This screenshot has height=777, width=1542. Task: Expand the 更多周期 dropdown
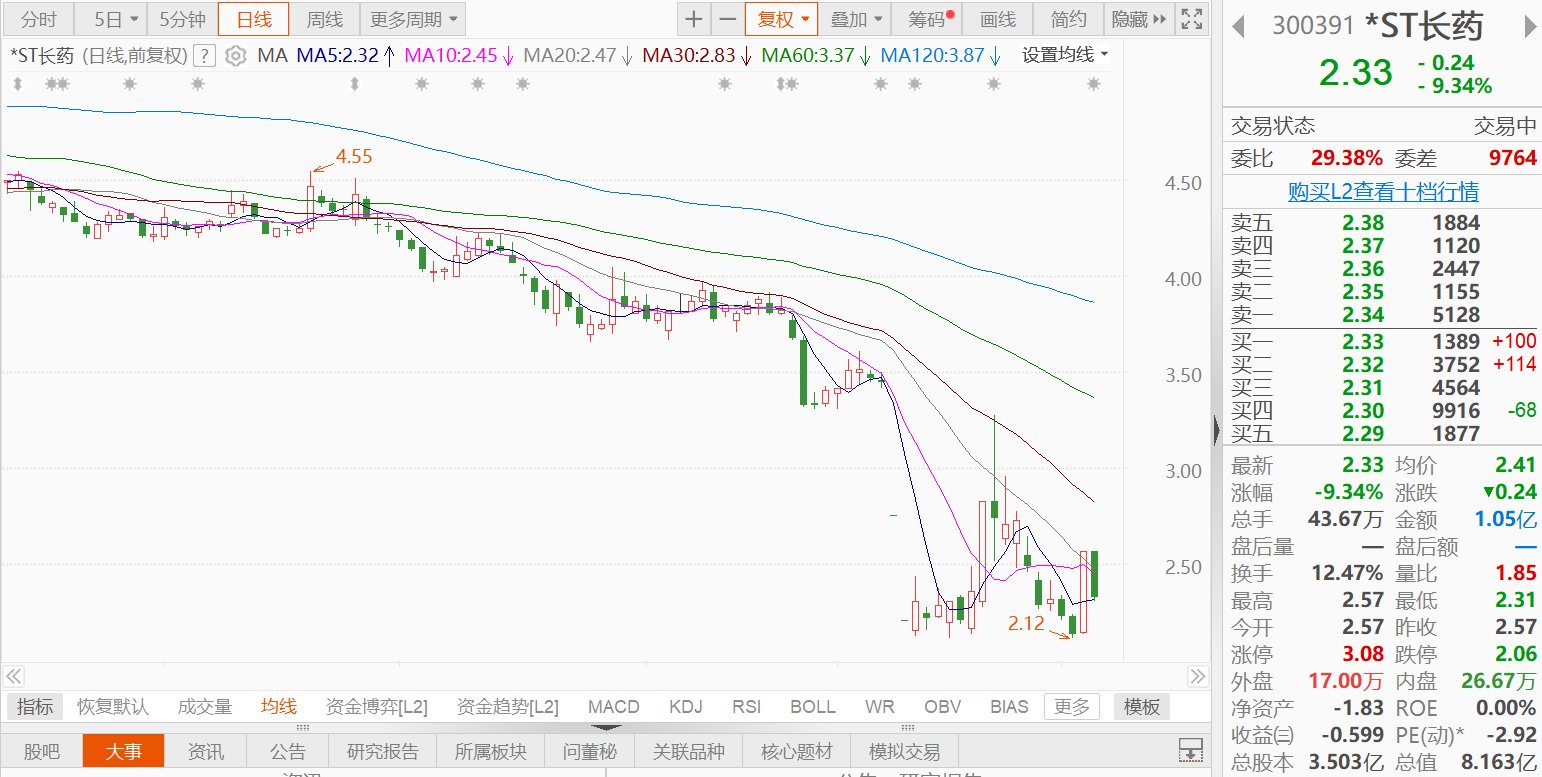411,19
